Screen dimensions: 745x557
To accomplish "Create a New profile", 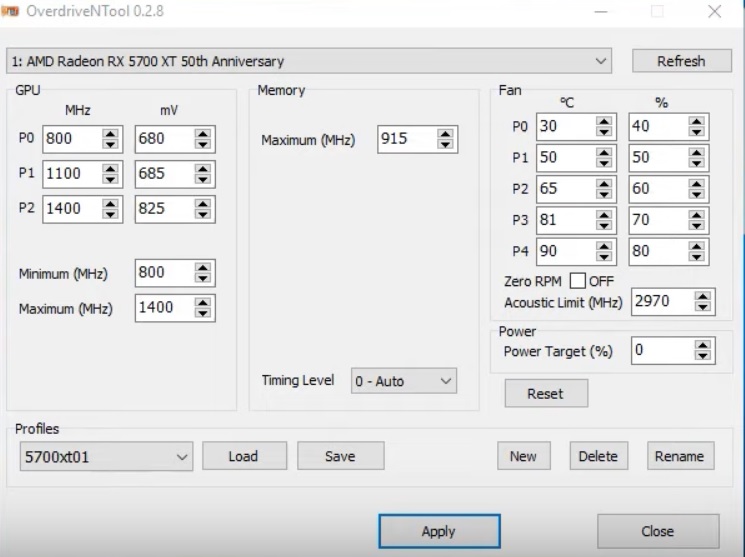I will [524, 456].
